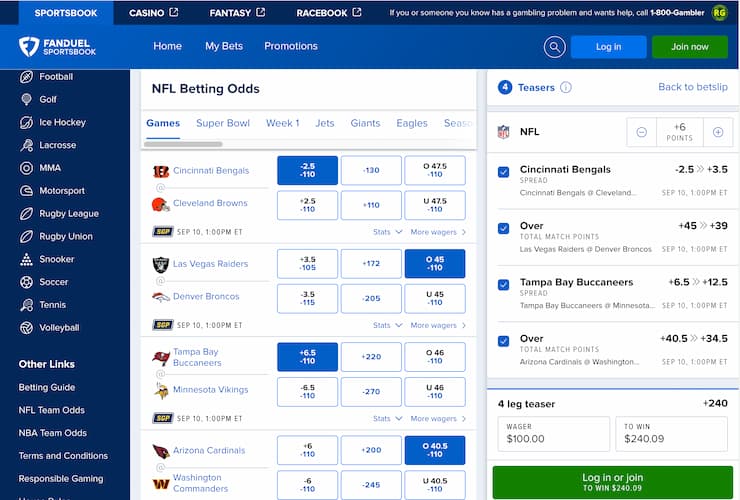The image size is (740, 500).
Task: Open the Ice Hockey sidebar icon
Action: pyautogui.click(x=26, y=122)
